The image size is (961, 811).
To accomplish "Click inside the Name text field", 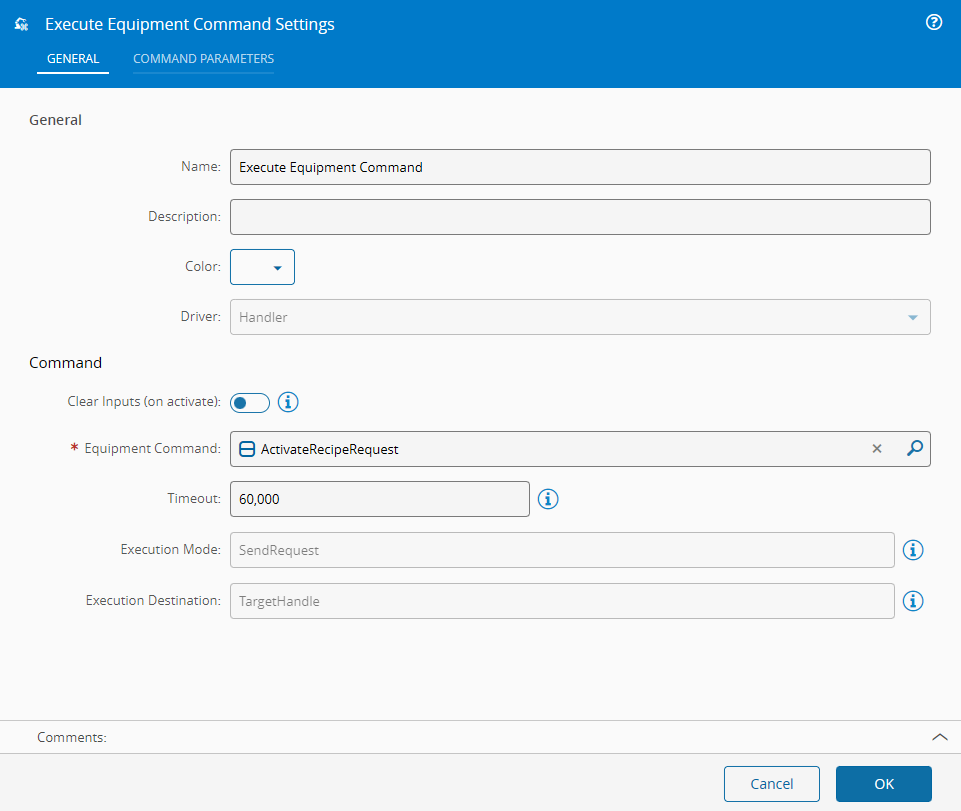I will [x=580, y=166].
